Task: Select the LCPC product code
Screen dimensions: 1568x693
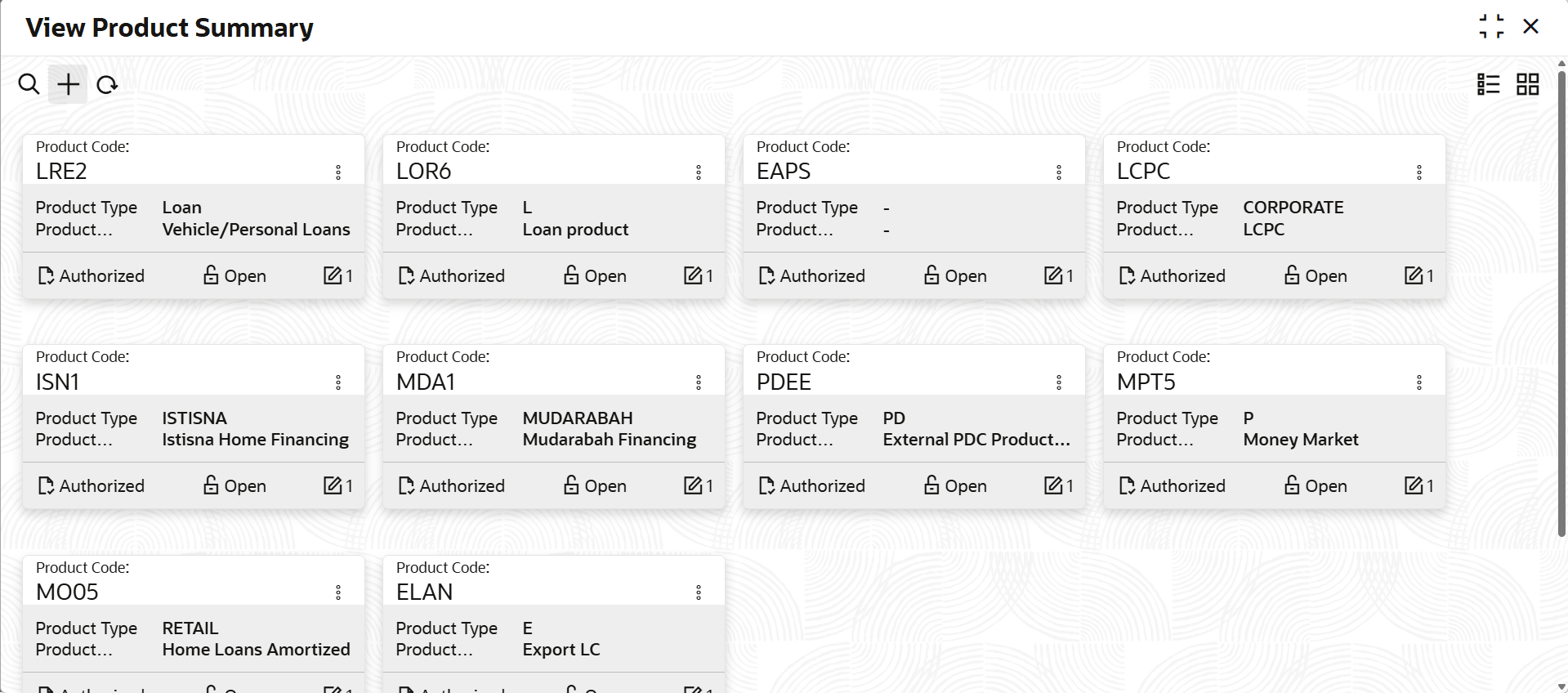Action: pyautogui.click(x=1143, y=172)
